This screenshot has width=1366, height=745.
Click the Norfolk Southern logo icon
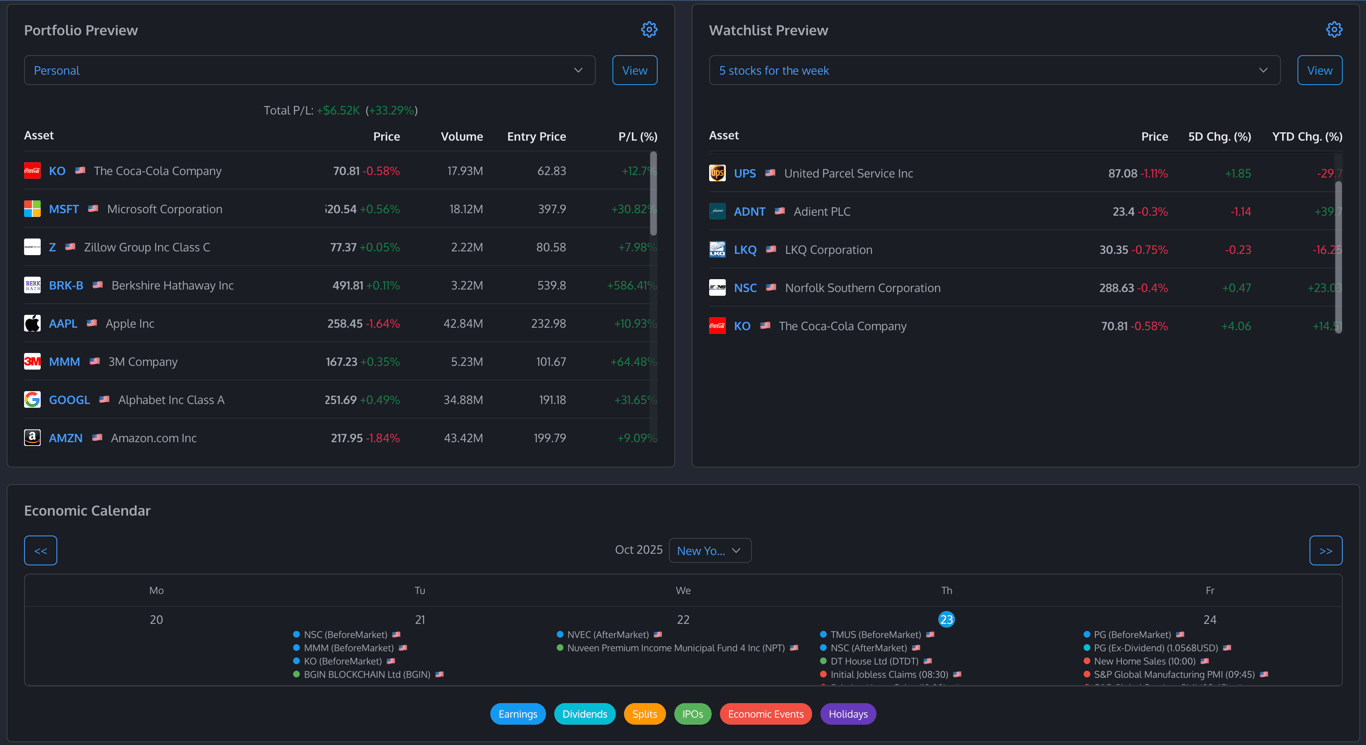pos(717,287)
